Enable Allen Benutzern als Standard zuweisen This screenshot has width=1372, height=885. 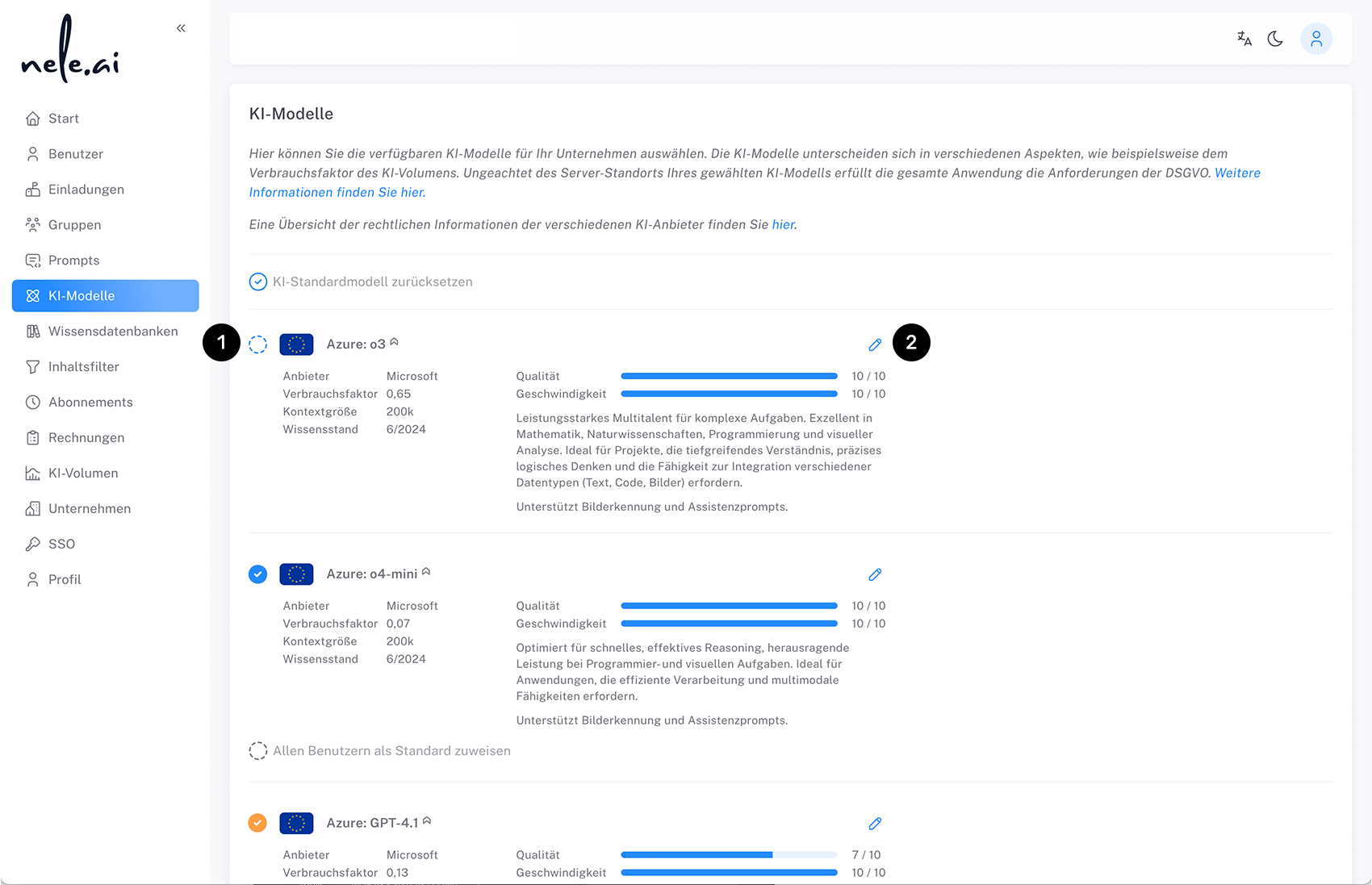[379, 751]
